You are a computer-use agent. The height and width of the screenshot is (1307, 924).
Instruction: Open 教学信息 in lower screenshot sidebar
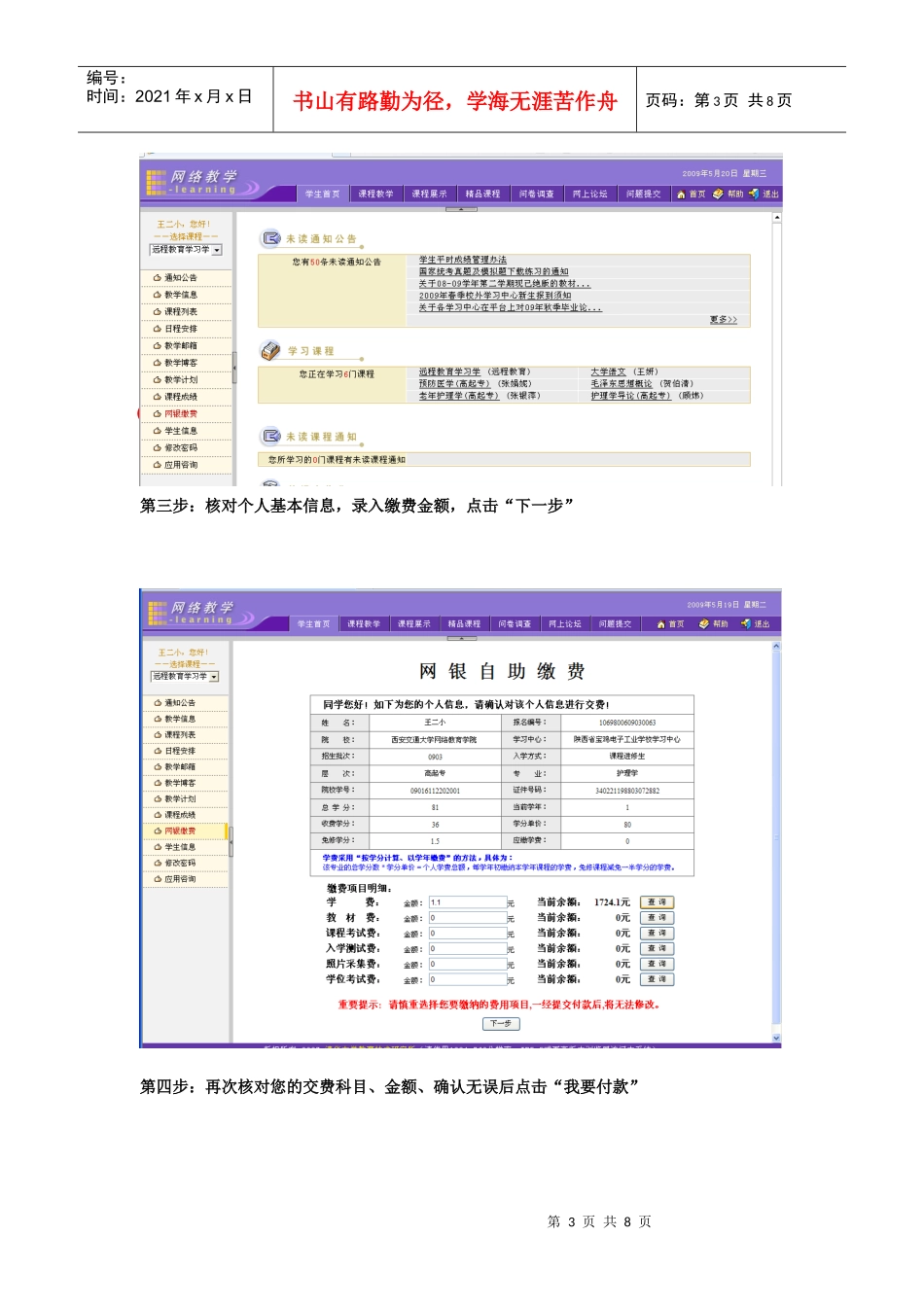click(180, 719)
